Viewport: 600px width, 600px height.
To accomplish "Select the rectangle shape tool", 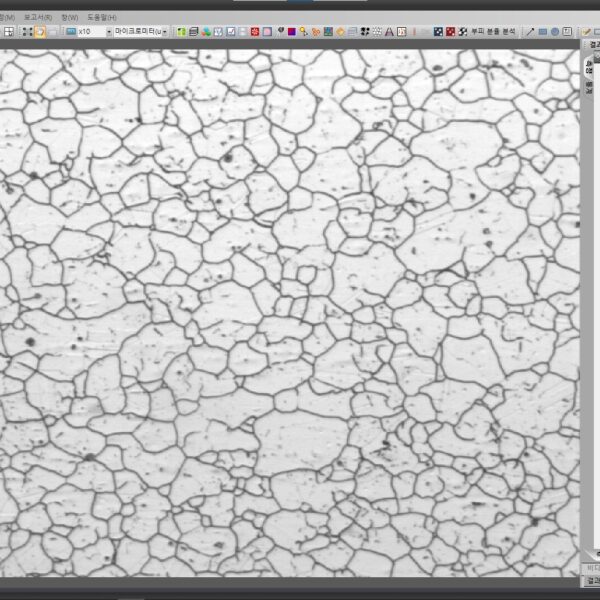I will tap(543, 32).
